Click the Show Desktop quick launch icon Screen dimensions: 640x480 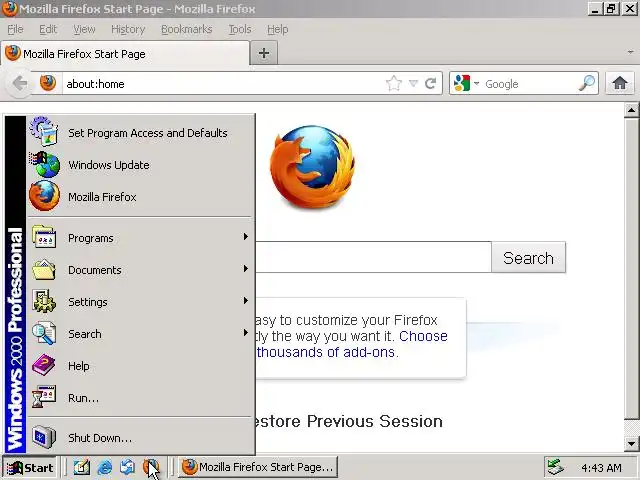click(81, 467)
